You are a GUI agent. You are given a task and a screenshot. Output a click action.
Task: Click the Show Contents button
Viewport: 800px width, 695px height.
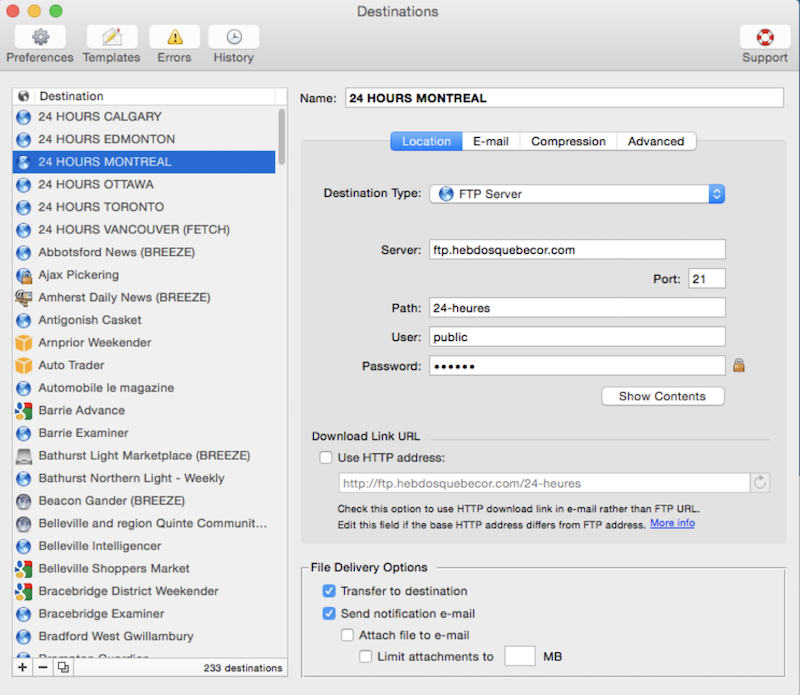tap(662, 396)
